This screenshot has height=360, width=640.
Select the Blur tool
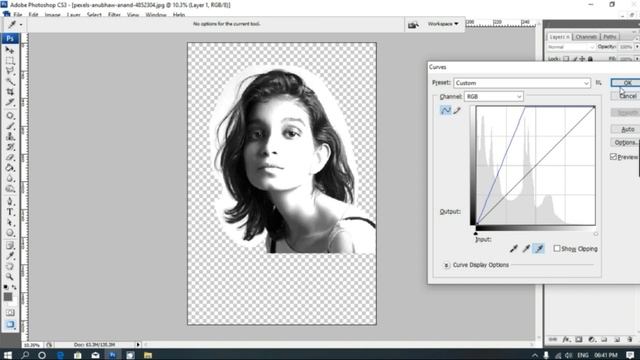point(10,179)
